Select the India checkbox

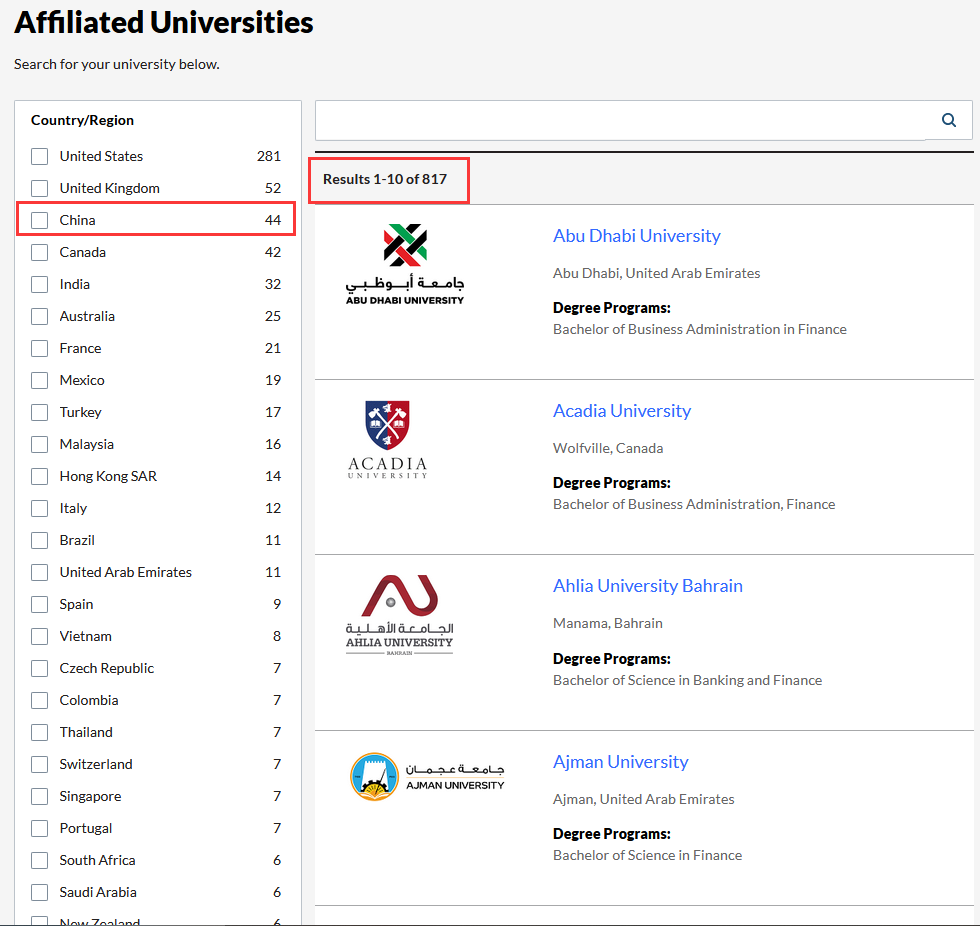pyautogui.click(x=39, y=284)
